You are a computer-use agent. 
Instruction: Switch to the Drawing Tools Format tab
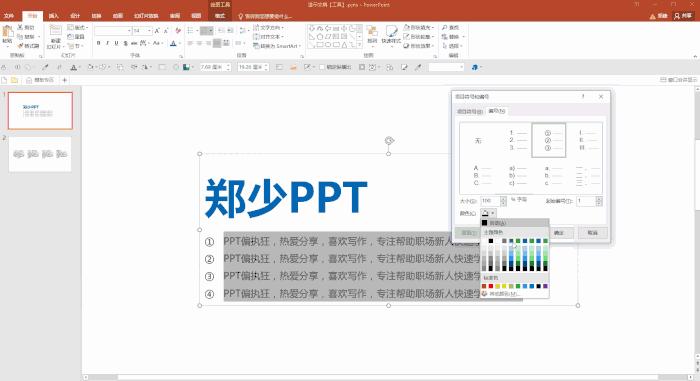[x=220, y=16]
